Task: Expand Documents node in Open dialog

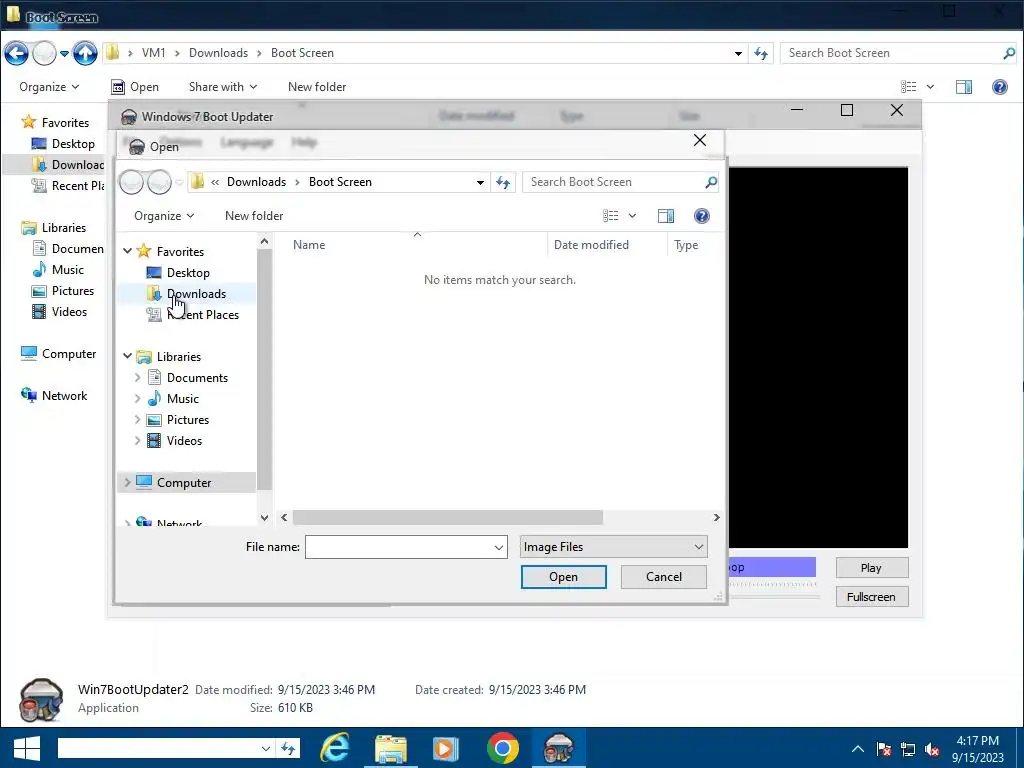Action: tap(137, 377)
